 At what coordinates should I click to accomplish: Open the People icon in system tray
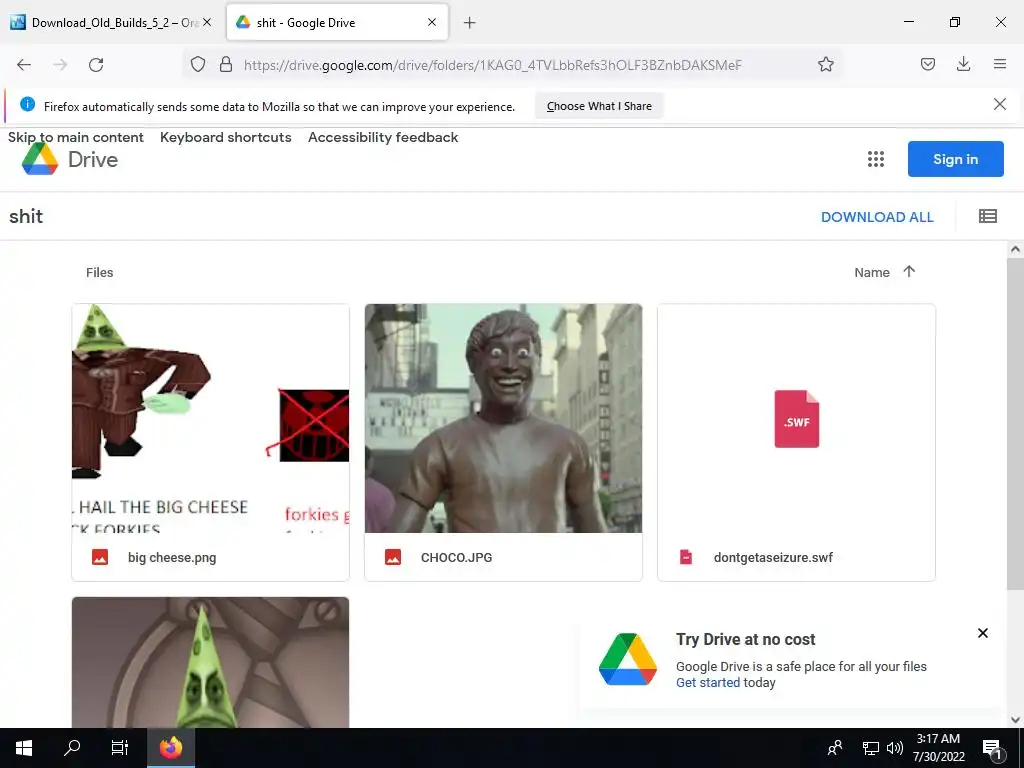pyautogui.click(x=835, y=748)
